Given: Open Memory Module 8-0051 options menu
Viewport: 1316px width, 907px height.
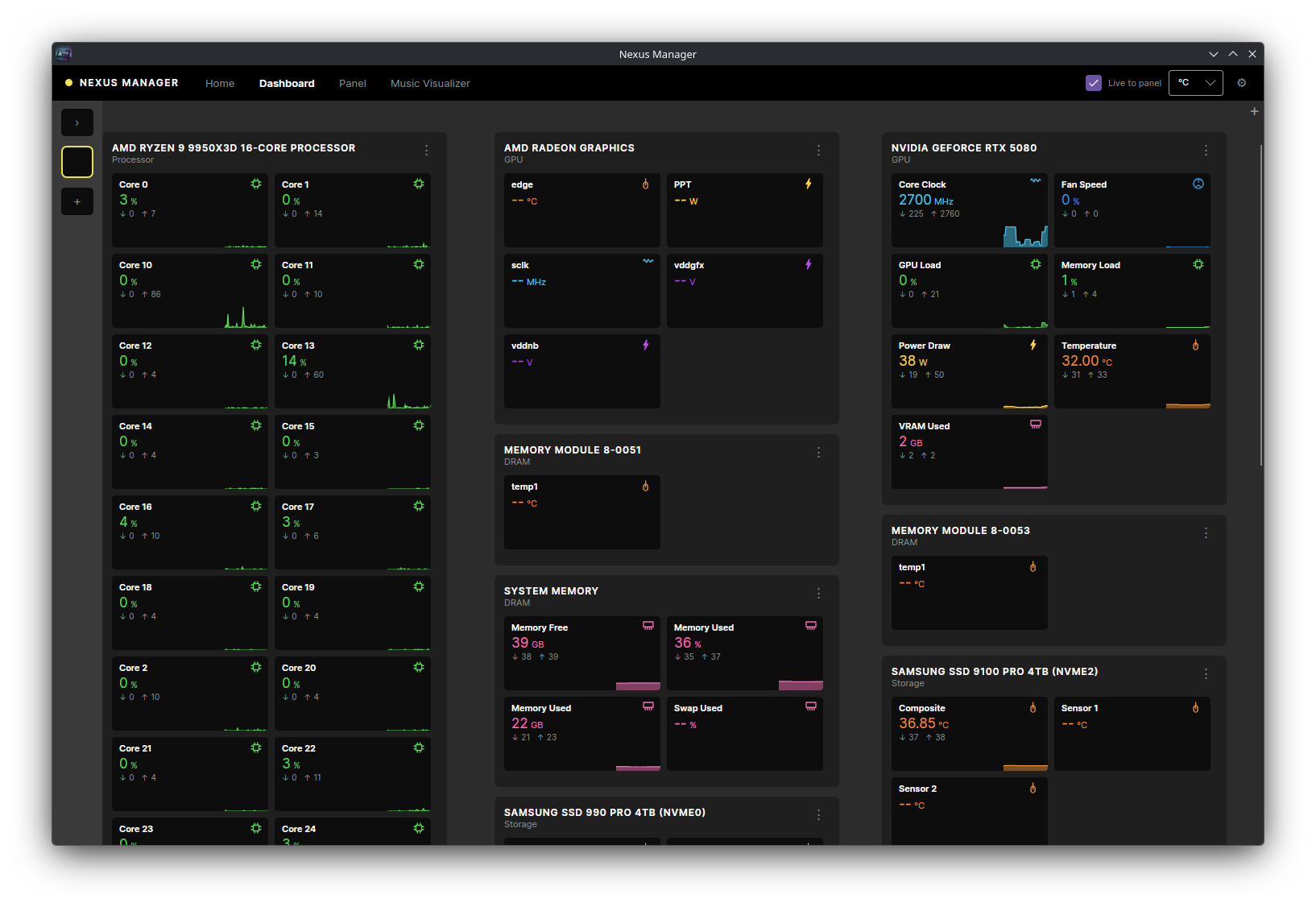Looking at the screenshot, I should (818, 453).
